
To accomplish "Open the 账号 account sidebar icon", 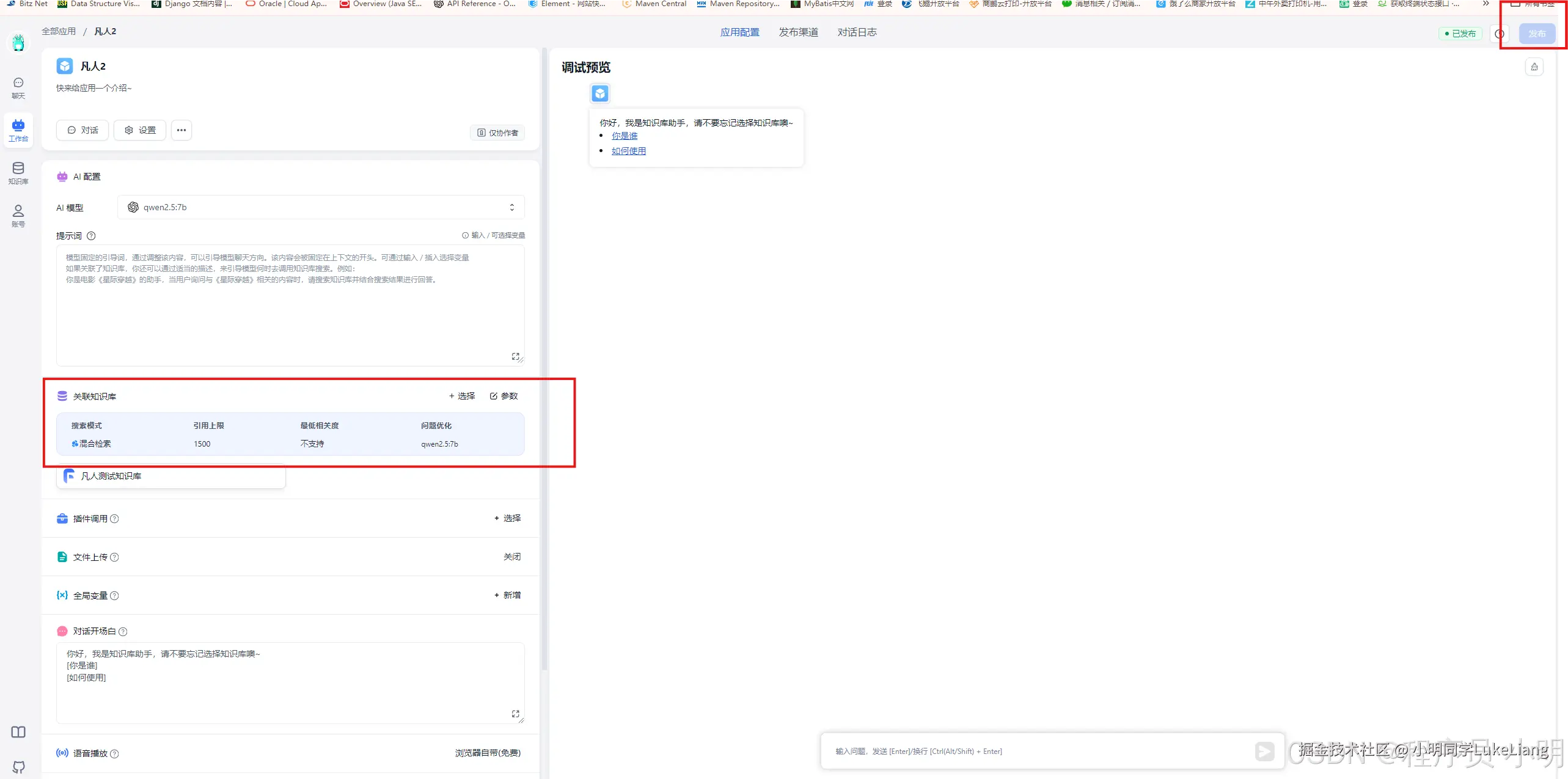I will (18, 216).
